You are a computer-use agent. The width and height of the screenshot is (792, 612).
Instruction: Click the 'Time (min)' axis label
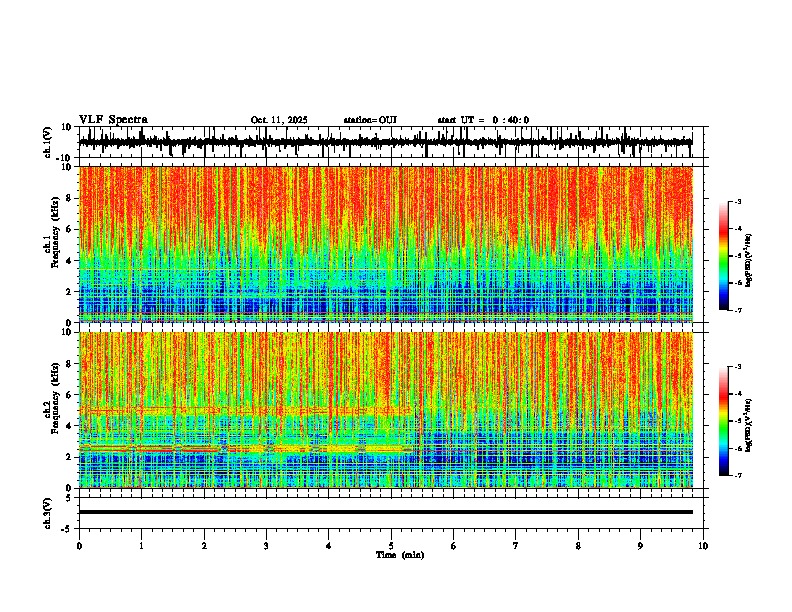point(400,555)
